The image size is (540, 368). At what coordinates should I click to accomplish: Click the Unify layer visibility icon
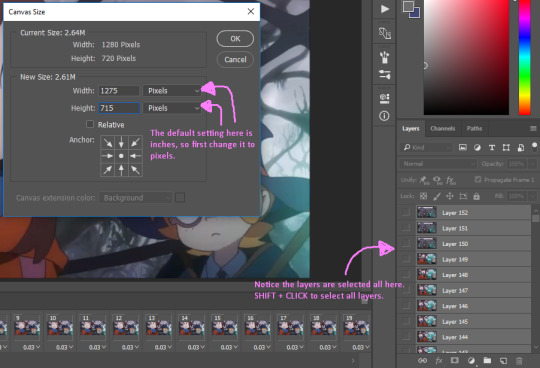coord(437,180)
